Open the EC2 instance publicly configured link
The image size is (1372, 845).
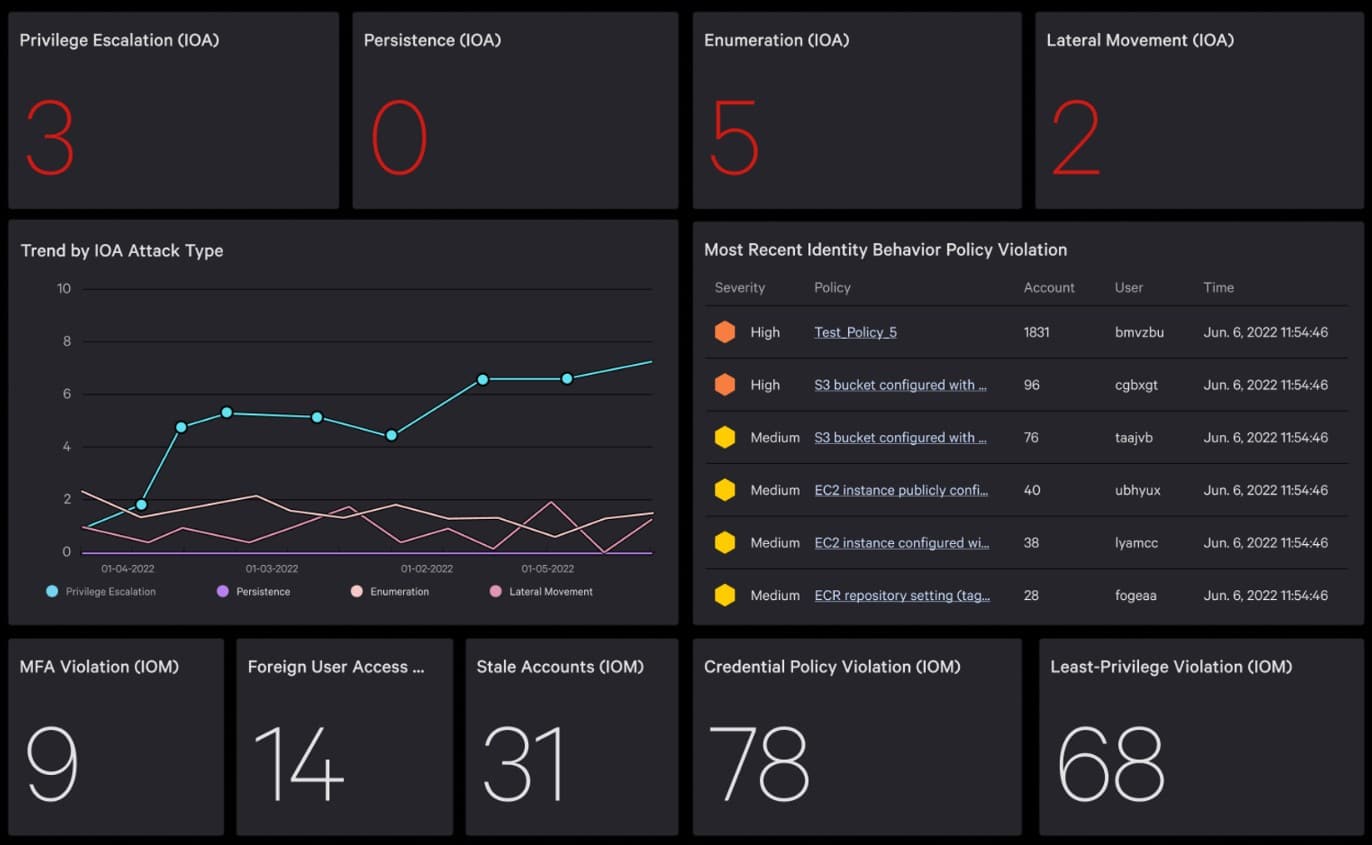point(901,490)
